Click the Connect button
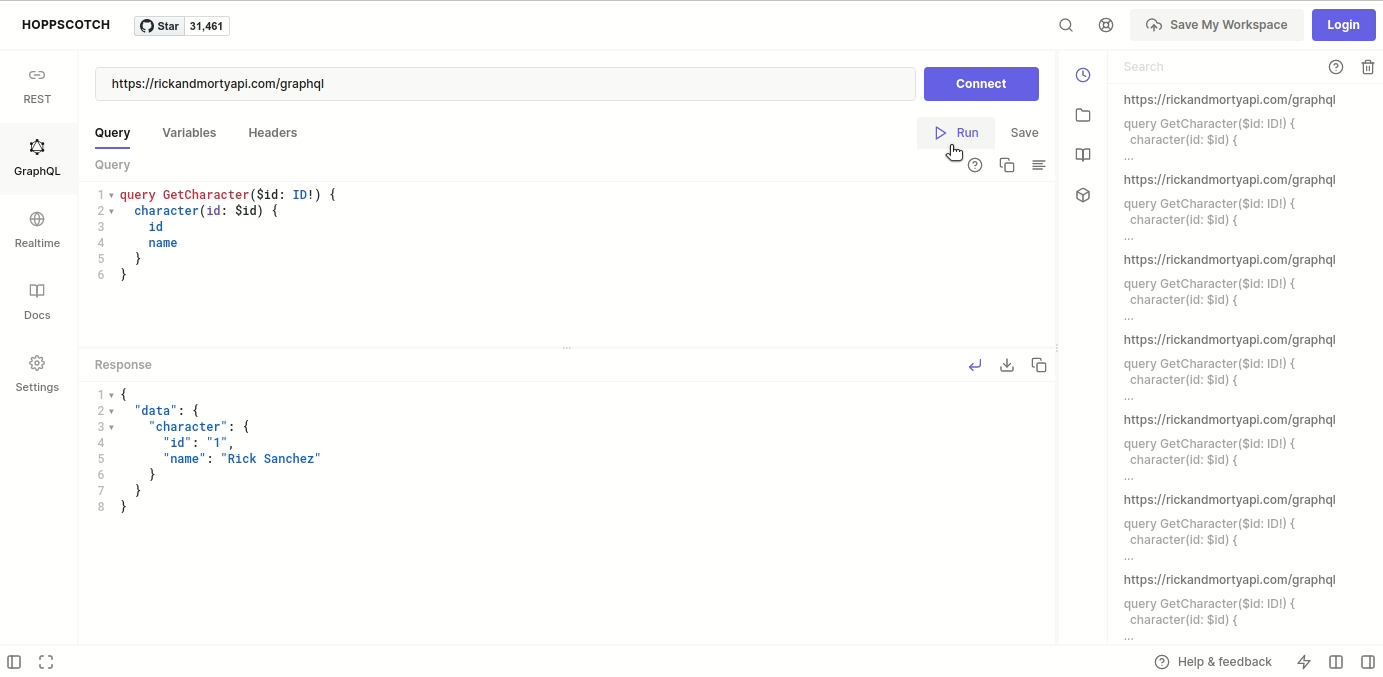Image resolution: width=1383 pixels, height=677 pixels. (x=981, y=84)
